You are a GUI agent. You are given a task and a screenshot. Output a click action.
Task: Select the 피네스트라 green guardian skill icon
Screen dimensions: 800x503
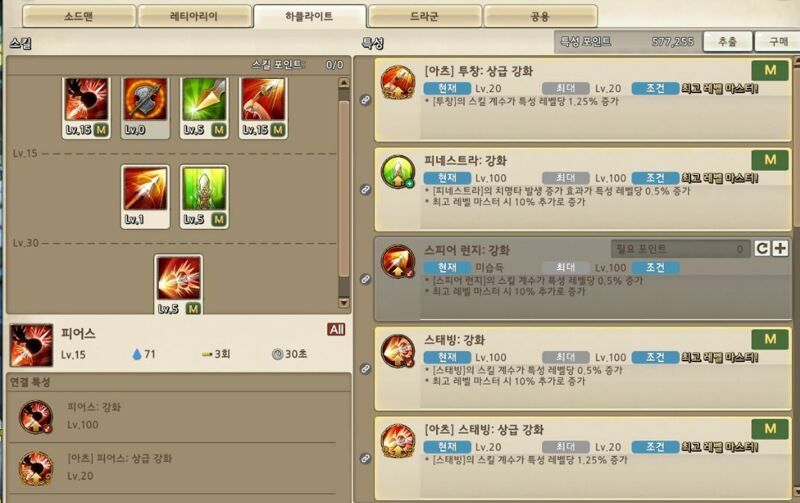coord(204,196)
